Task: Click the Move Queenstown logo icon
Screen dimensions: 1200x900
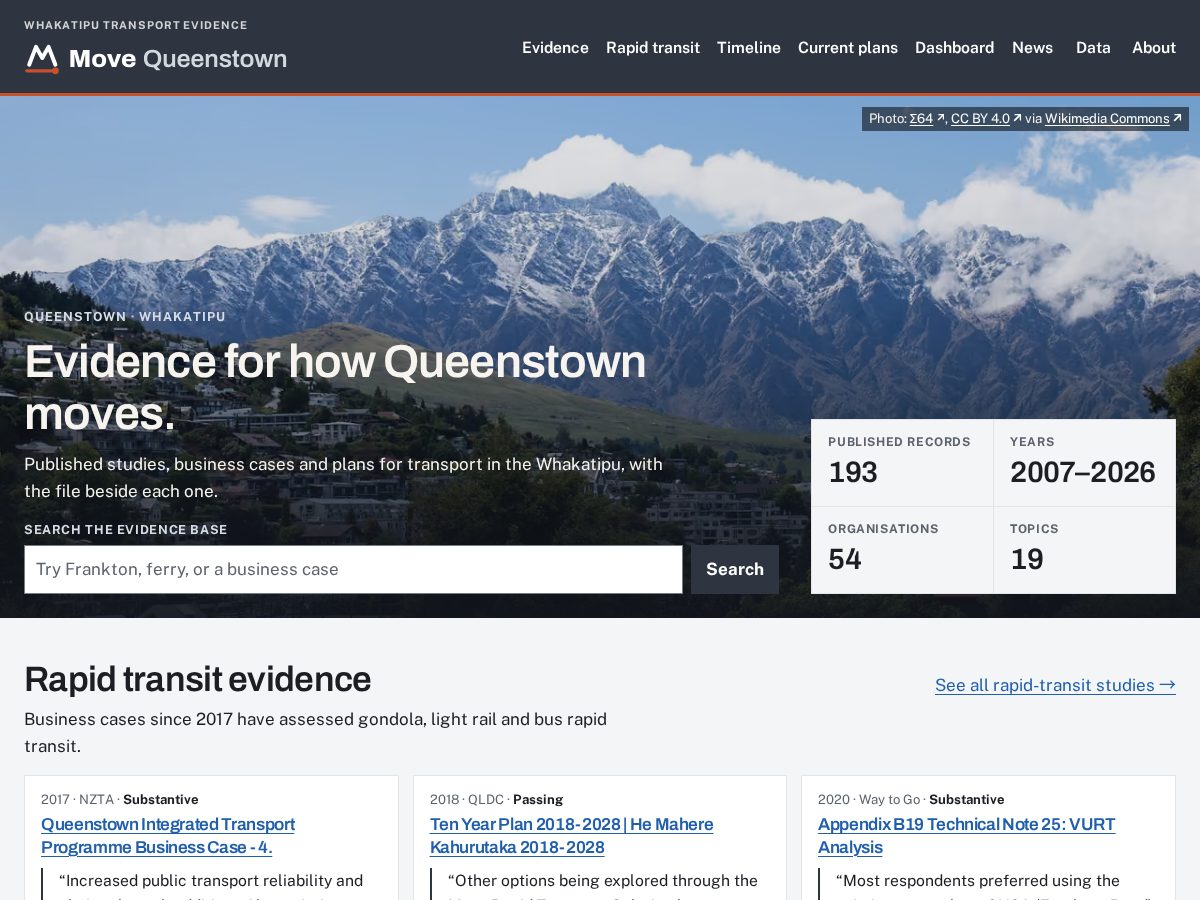Action: click(x=42, y=59)
